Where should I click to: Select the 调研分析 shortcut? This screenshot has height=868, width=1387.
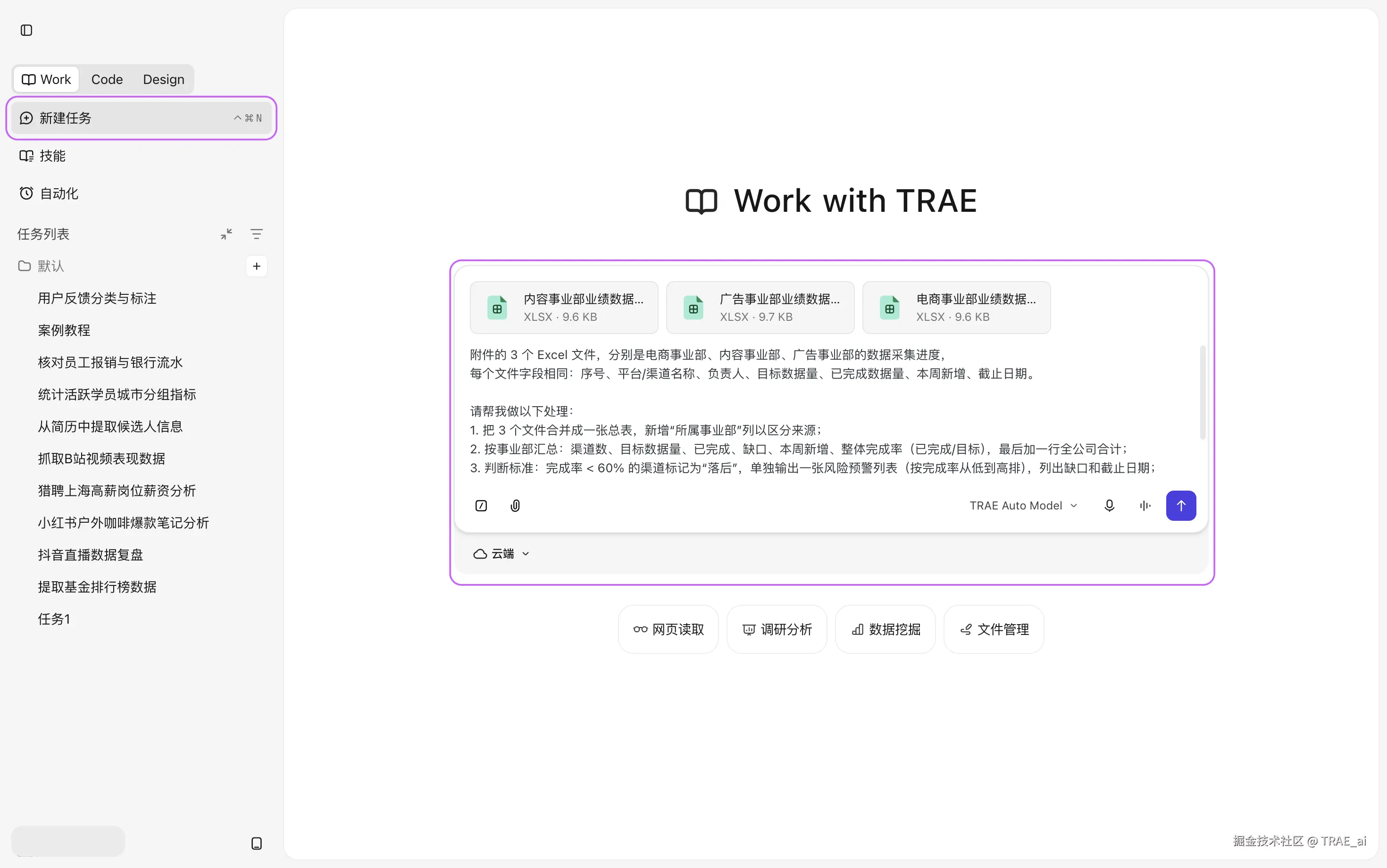pyautogui.click(x=777, y=630)
